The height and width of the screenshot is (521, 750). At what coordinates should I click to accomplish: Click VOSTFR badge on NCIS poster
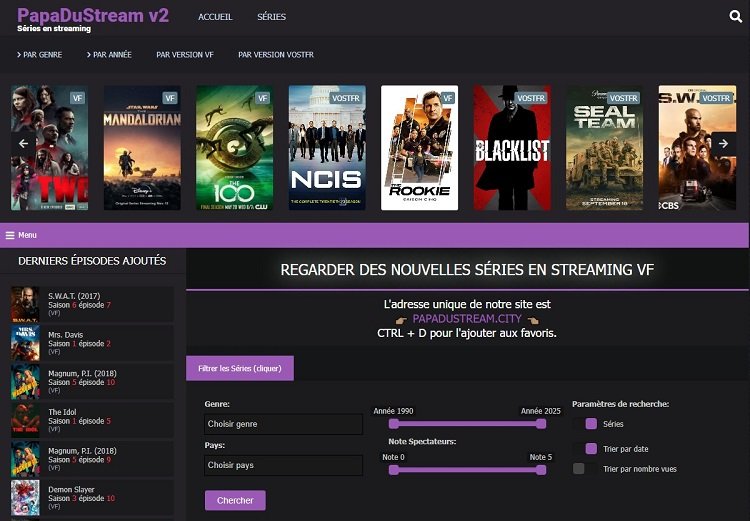pos(345,98)
